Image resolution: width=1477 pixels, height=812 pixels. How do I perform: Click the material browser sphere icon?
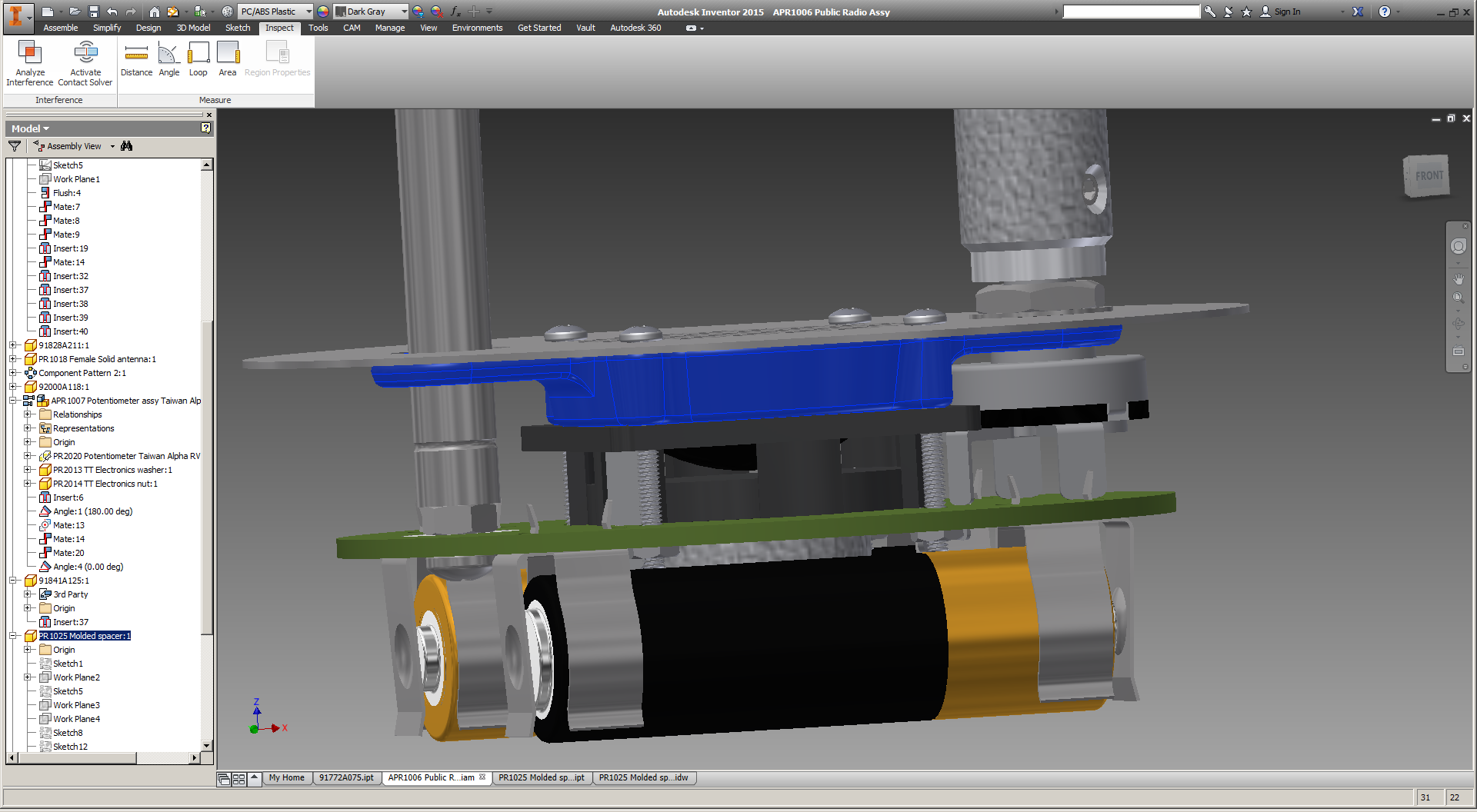pyautogui.click(x=228, y=12)
